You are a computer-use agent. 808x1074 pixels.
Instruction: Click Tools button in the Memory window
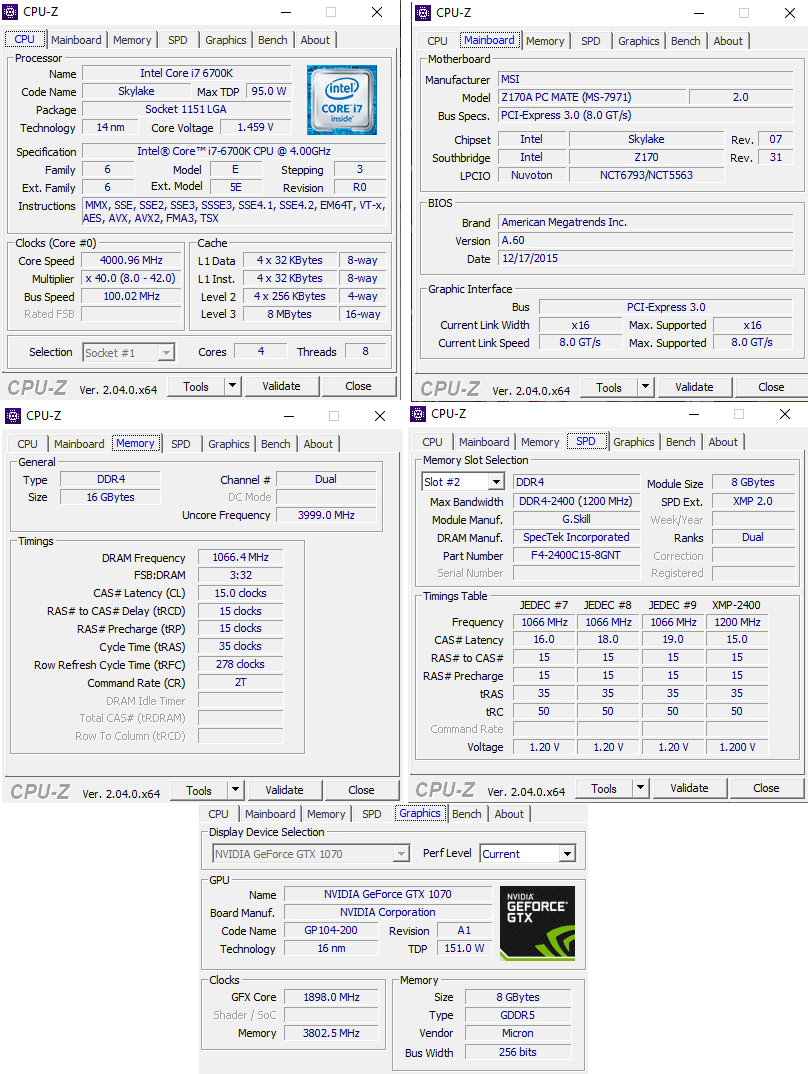point(199,790)
